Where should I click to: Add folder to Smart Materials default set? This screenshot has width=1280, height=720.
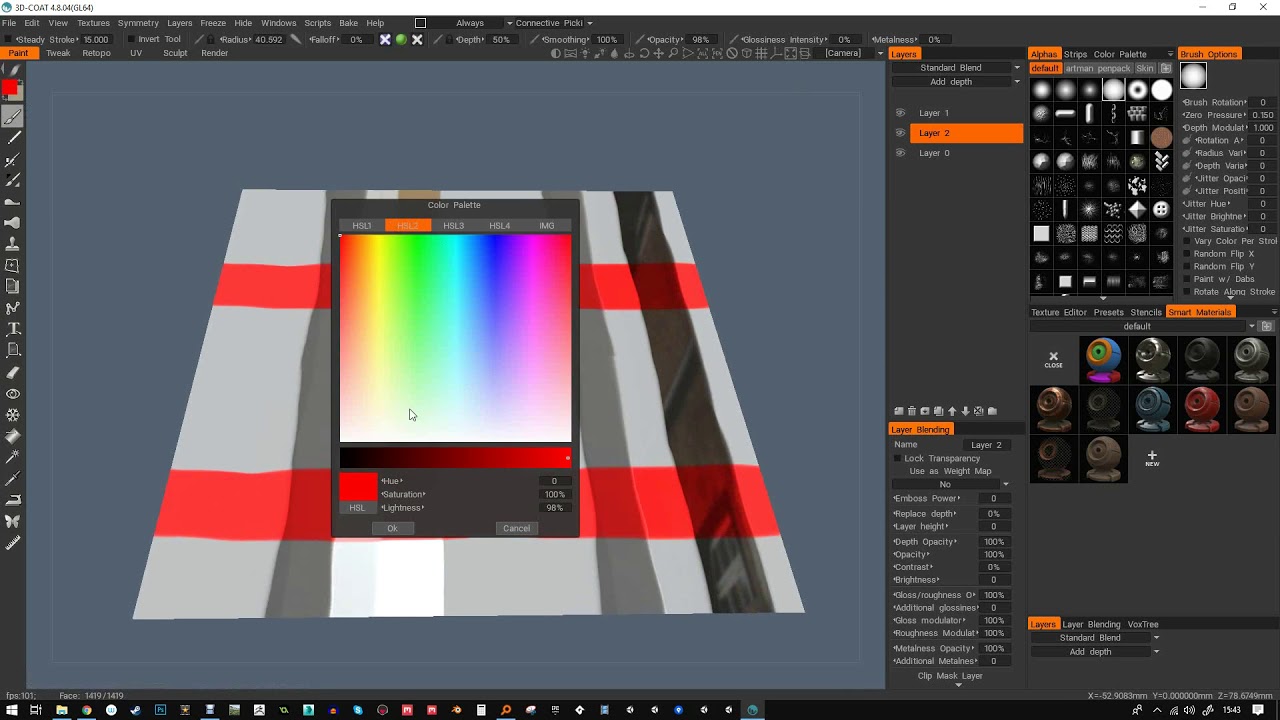coord(1267,326)
